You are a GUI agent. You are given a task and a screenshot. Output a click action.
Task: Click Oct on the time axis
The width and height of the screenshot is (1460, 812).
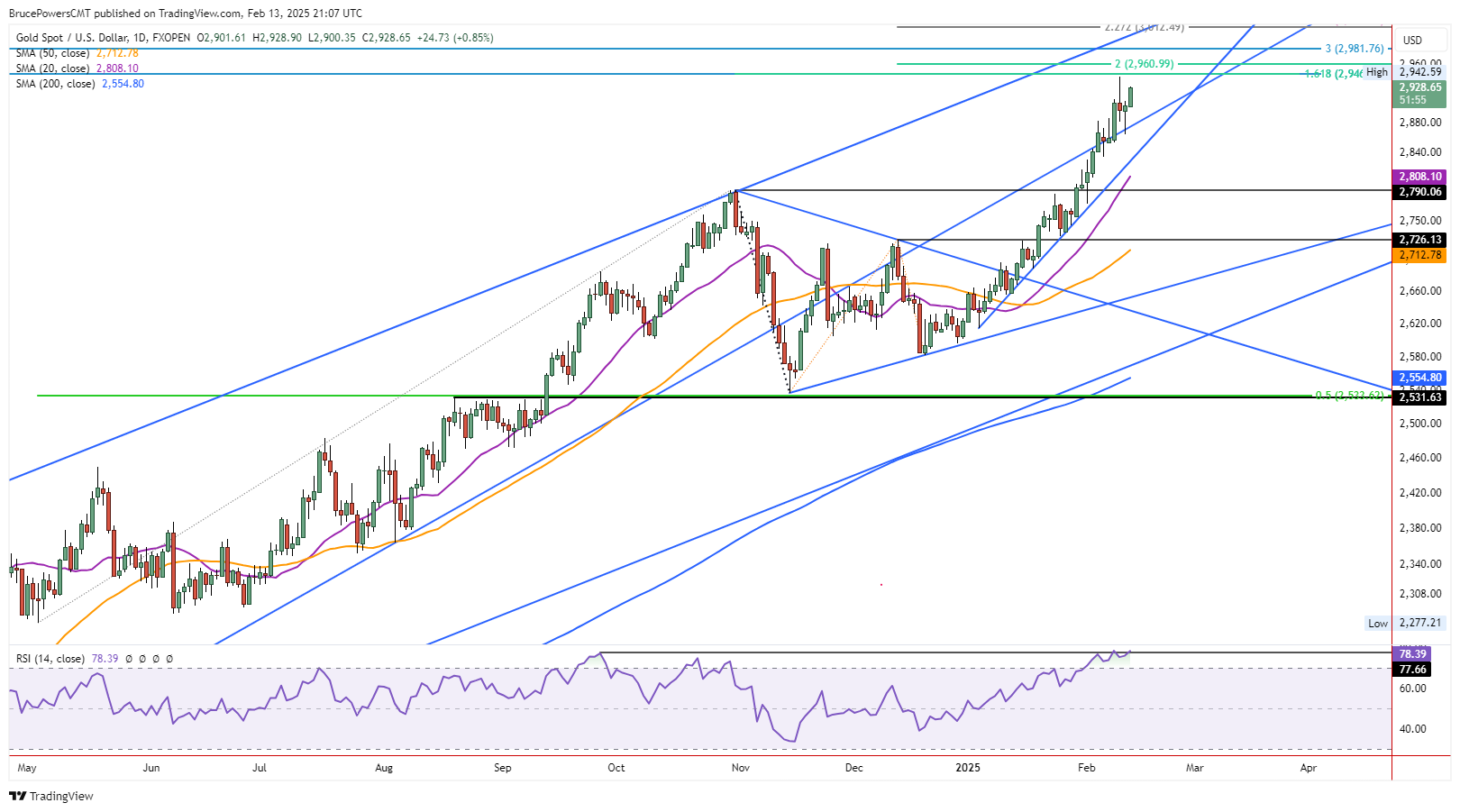[x=616, y=768]
